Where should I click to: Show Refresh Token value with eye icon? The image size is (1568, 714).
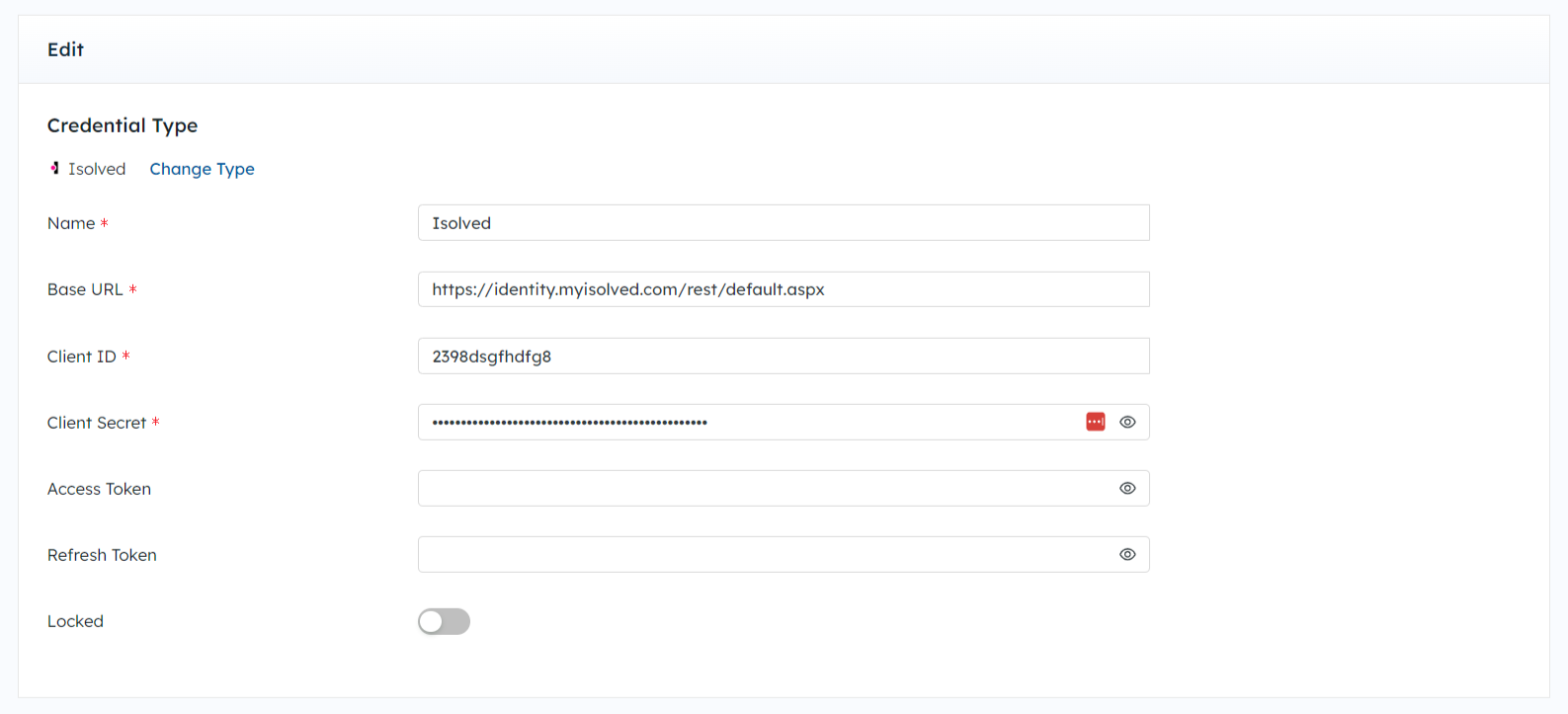[x=1127, y=554]
